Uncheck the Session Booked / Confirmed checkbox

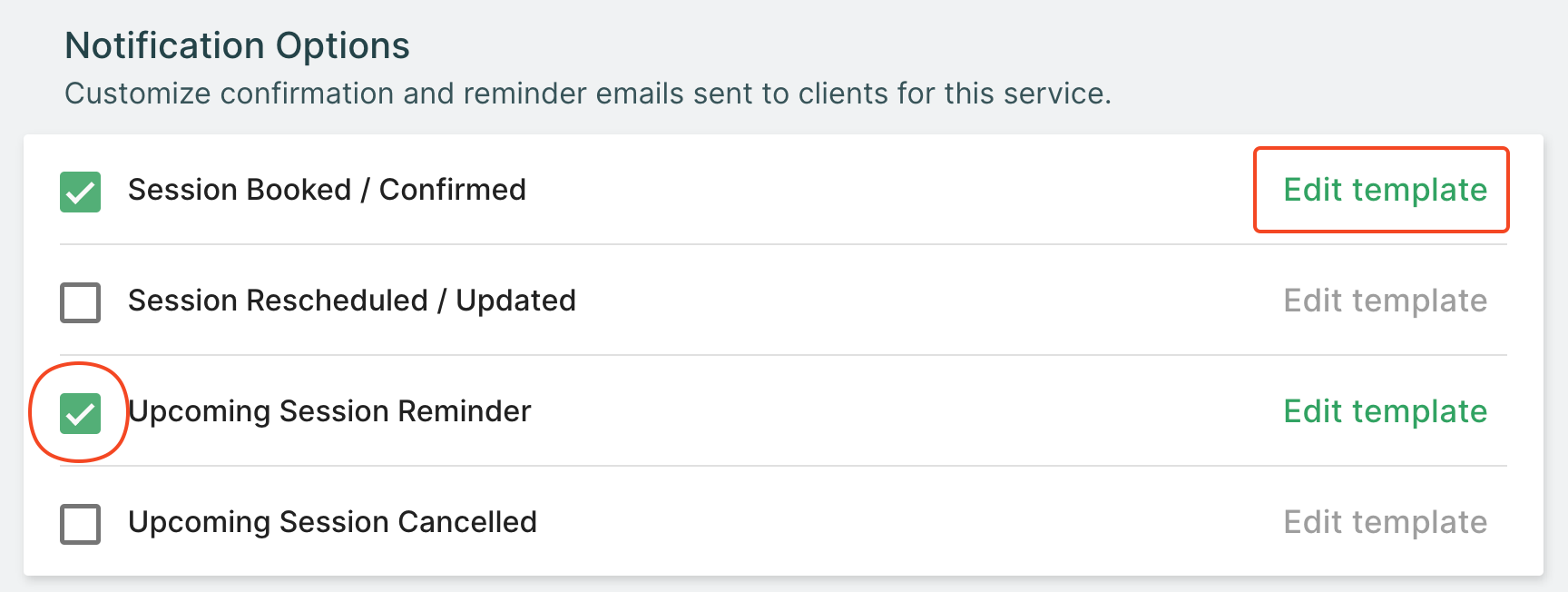[80, 192]
